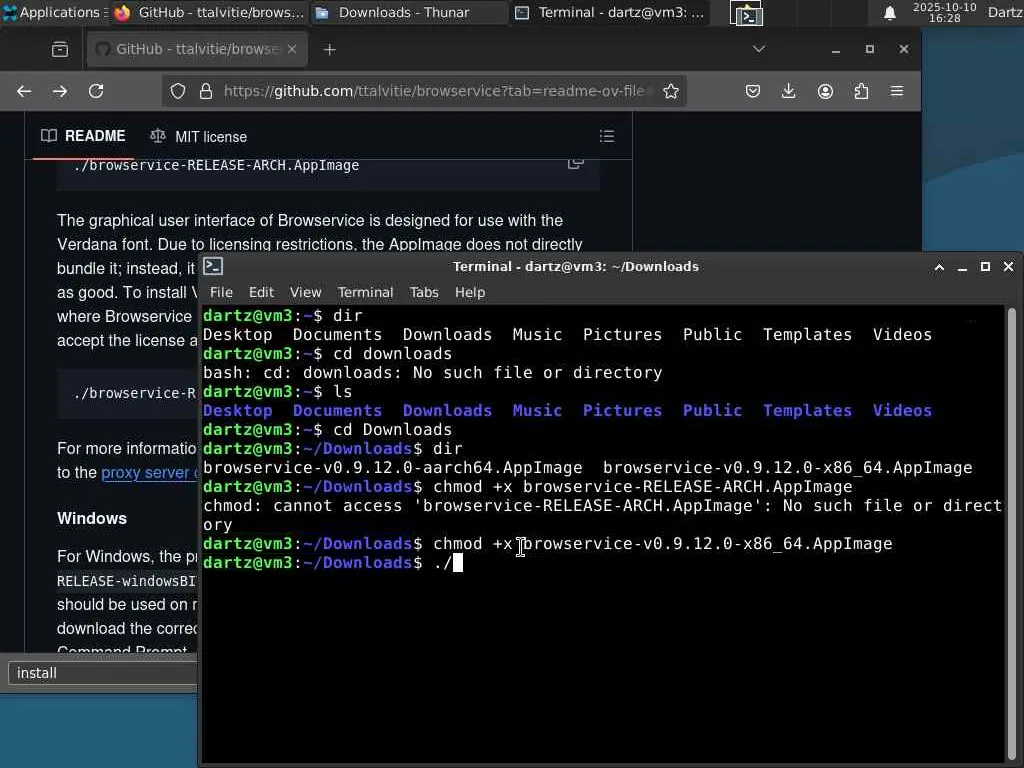Image resolution: width=1024 pixels, height=768 pixels.
Task: Switch to MIT license tab
Action: pyautogui.click(x=199, y=136)
